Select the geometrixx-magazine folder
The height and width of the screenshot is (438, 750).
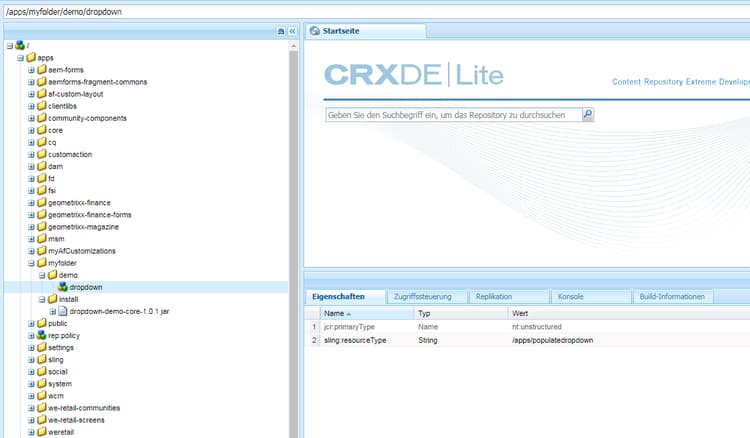(x=83, y=227)
